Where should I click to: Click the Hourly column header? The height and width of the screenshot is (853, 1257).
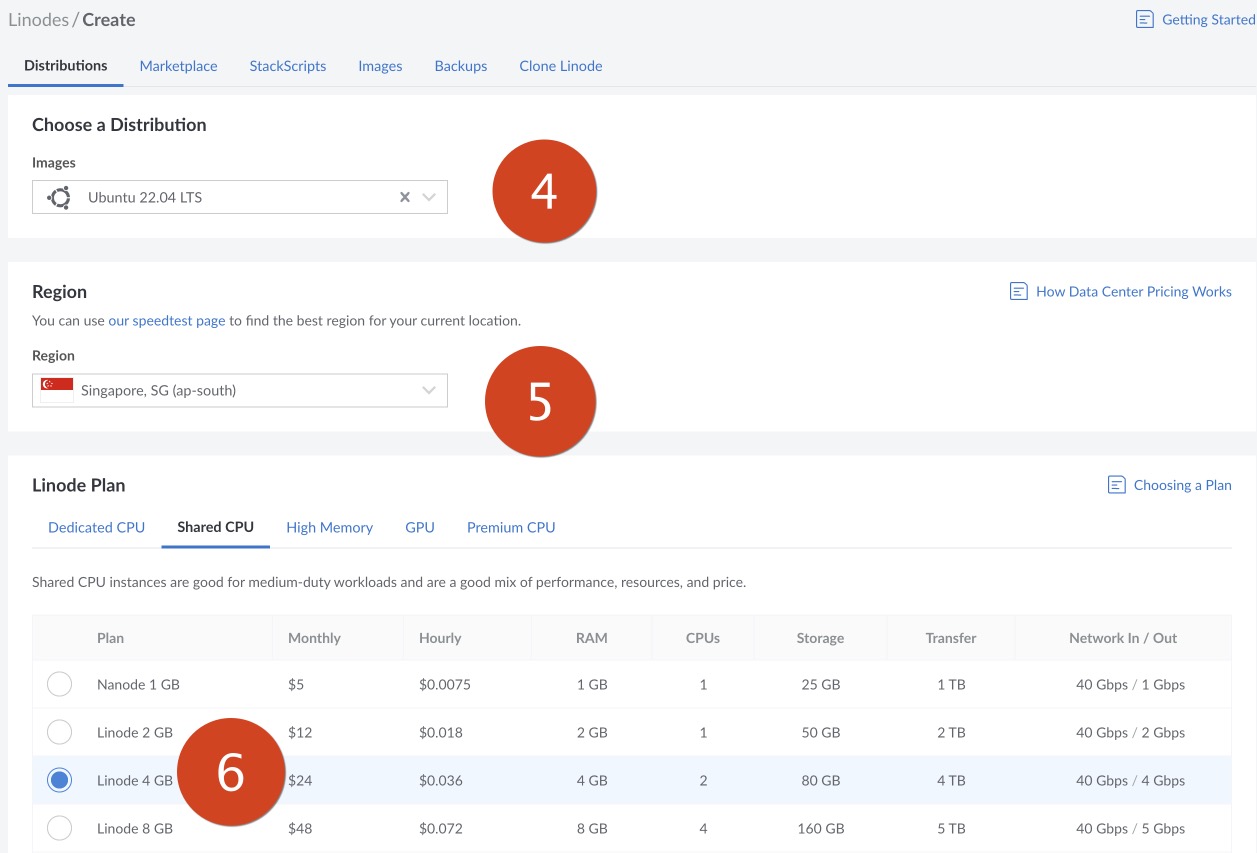pos(440,638)
